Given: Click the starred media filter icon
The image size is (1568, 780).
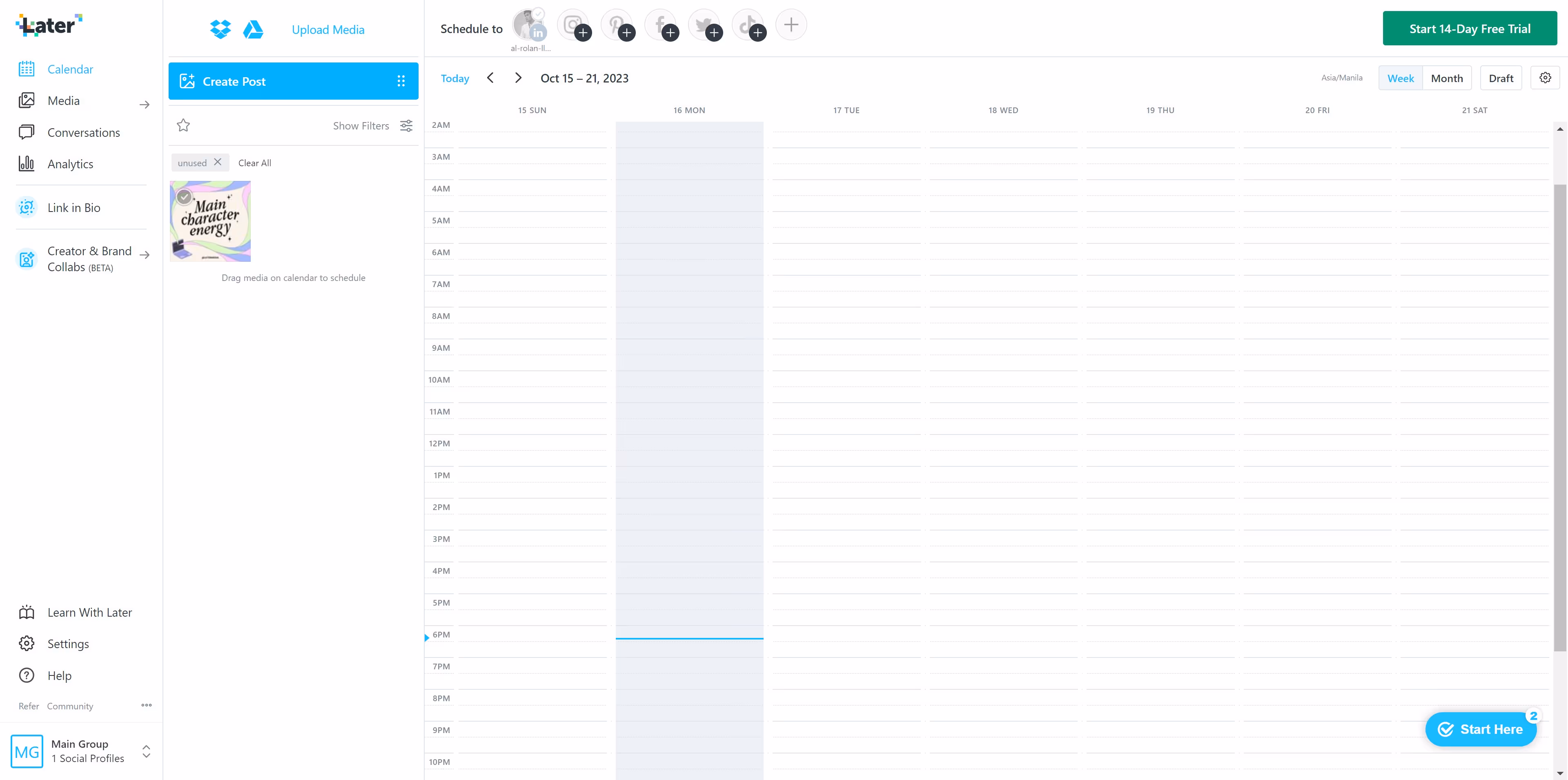Looking at the screenshot, I should pyautogui.click(x=183, y=125).
